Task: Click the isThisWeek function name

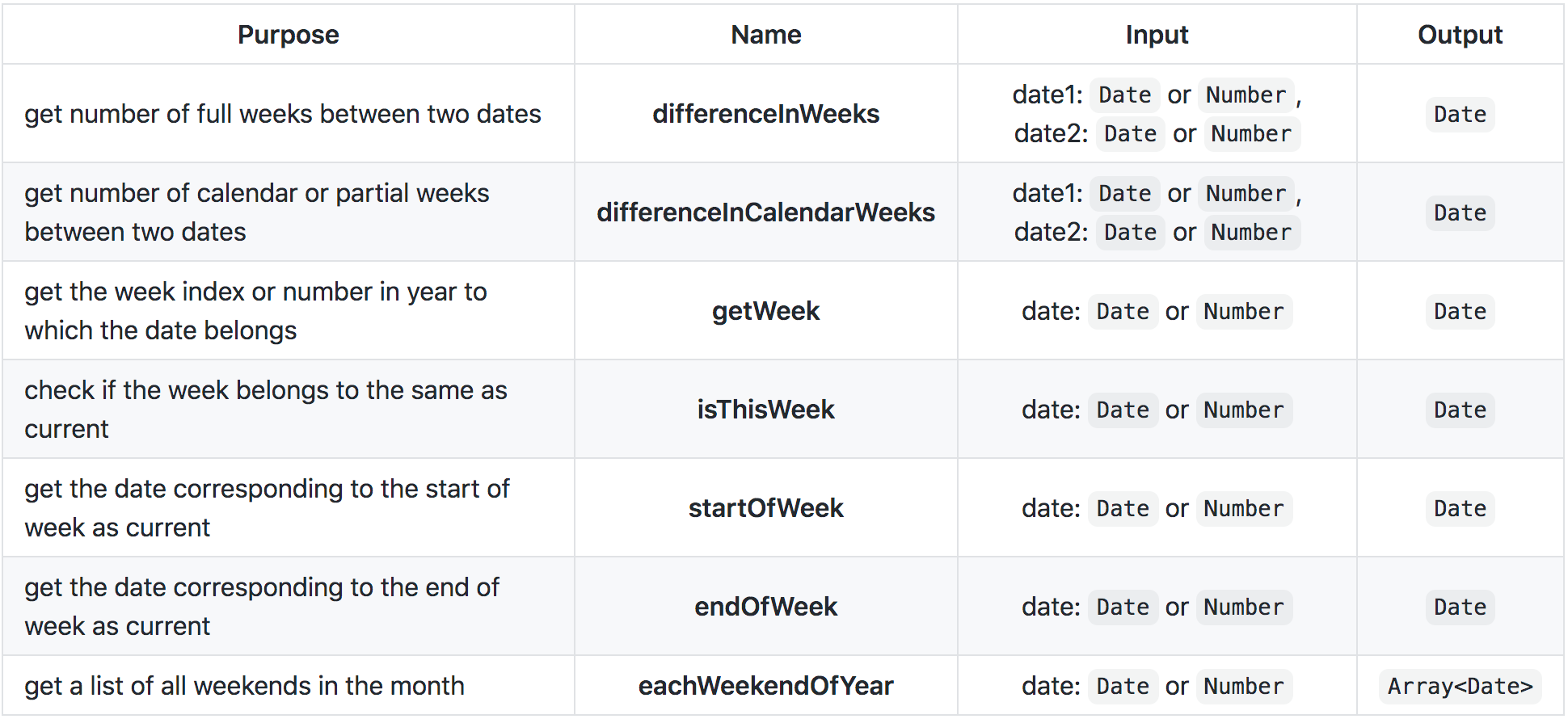Action: pyautogui.click(x=765, y=410)
